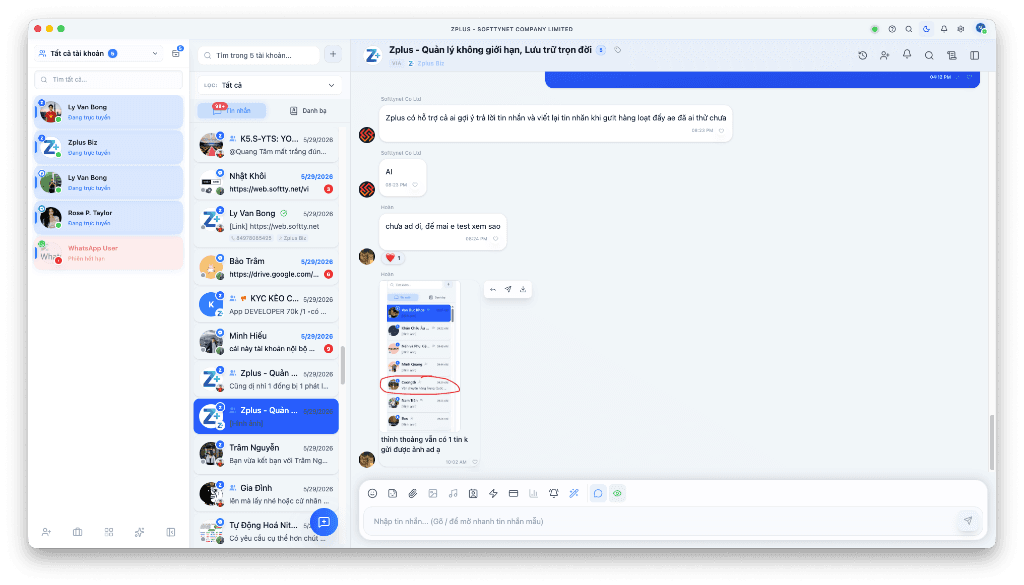1024x585 pixels.
Task: Click the green connection status indicator
Action: click(x=874, y=29)
